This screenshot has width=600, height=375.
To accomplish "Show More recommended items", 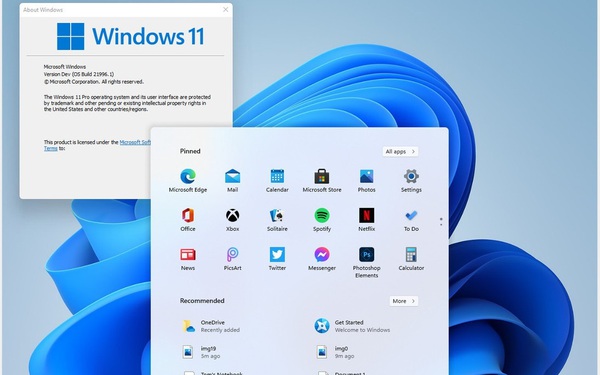I will 404,301.
